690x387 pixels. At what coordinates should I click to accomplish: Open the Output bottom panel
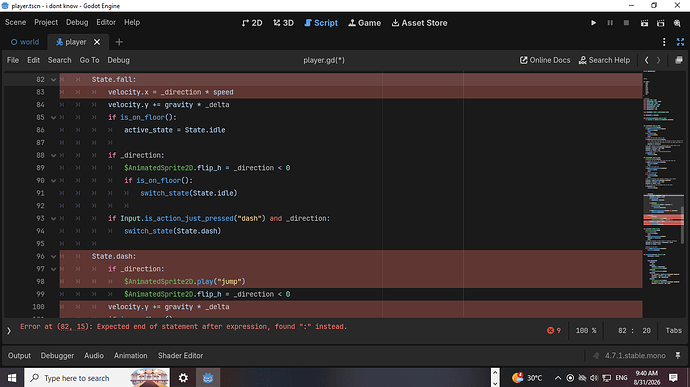(19, 356)
